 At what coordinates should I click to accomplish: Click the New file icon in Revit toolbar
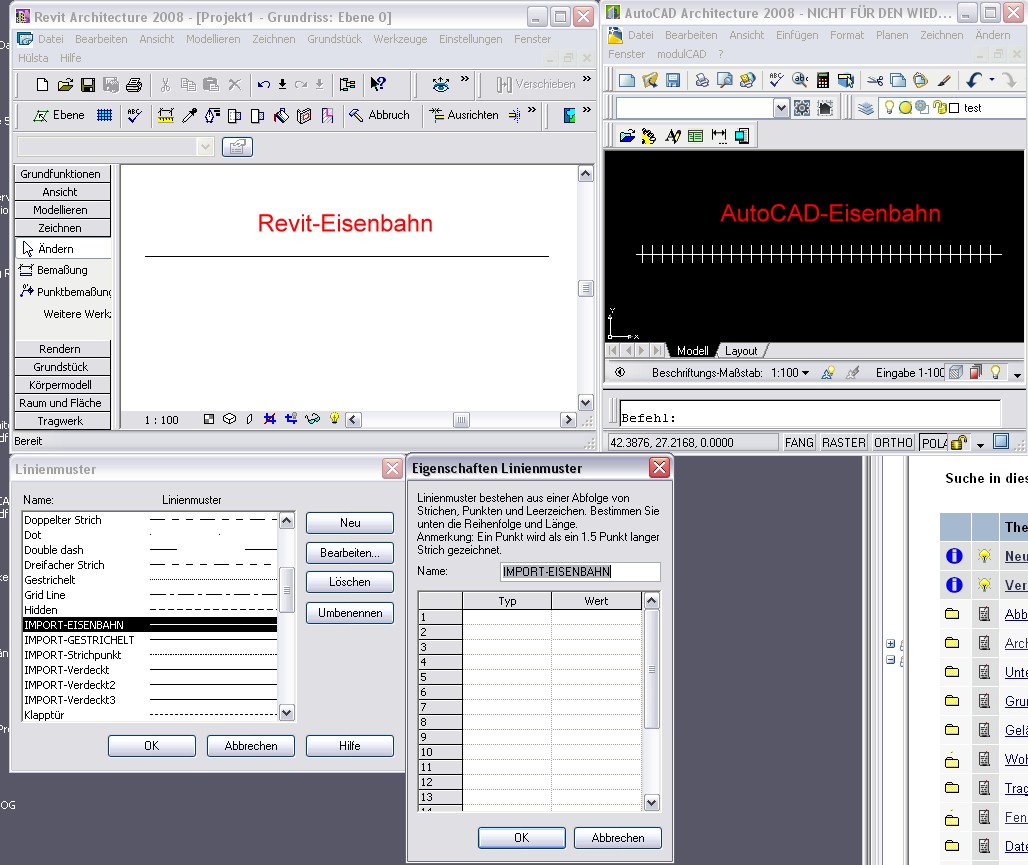click(42, 84)
